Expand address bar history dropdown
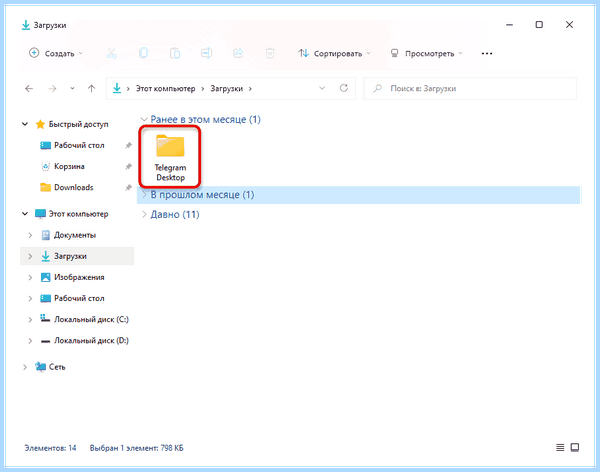Viewport: 600px width, 472px height. point(322,88)
